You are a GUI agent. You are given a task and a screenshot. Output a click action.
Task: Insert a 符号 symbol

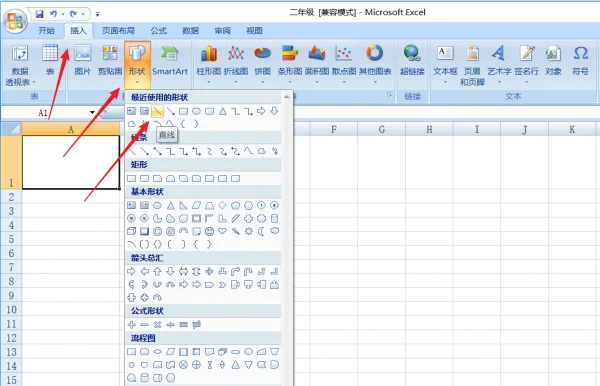tap(580, 60)
